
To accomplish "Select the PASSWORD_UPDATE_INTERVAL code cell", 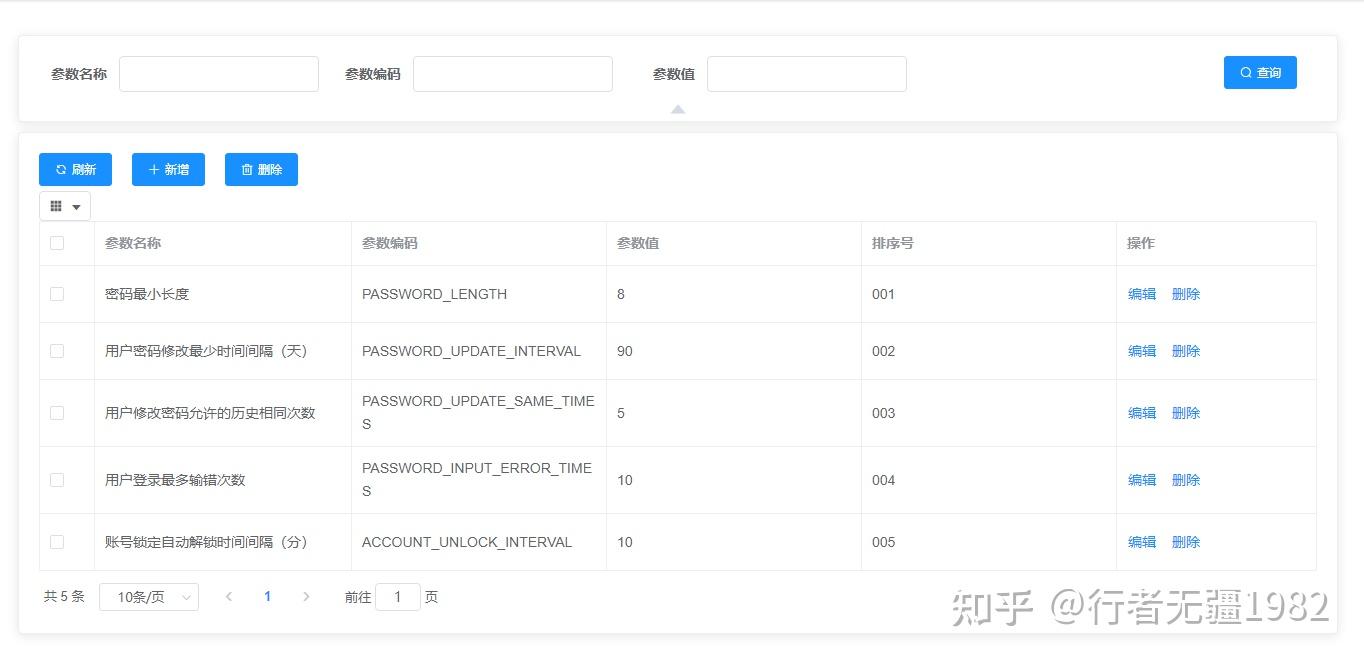I will (479, 351).
